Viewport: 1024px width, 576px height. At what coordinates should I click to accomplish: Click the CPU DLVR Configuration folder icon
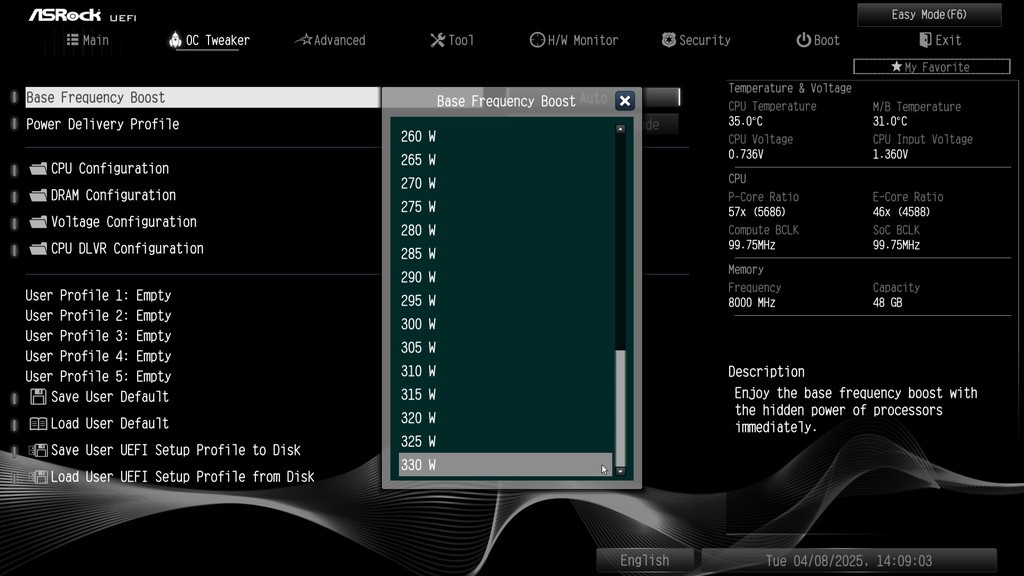[x=39, y=249]
